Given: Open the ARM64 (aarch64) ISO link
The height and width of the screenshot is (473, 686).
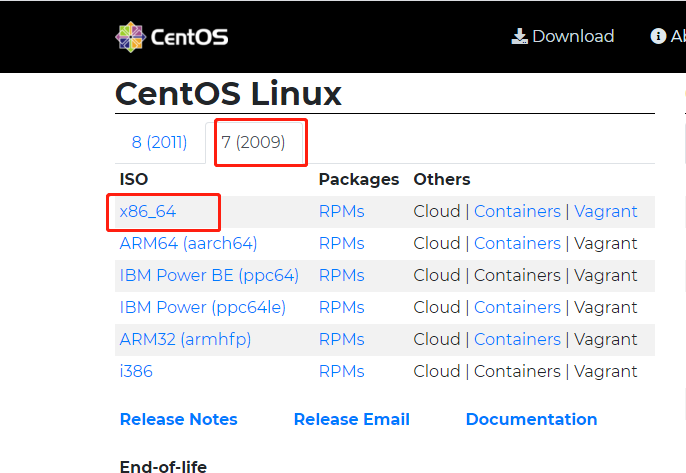Looking at the screenshot, I should (x=188, y=243).
